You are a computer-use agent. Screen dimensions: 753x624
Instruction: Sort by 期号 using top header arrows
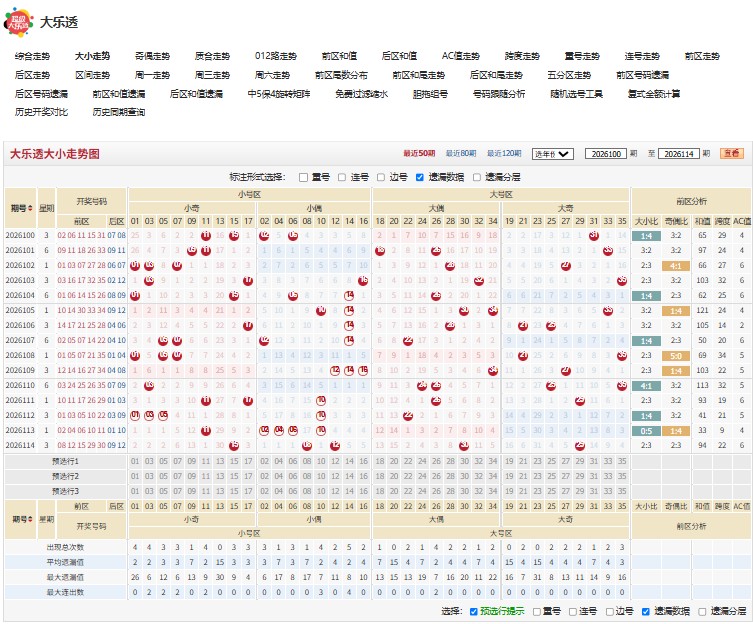31,208
